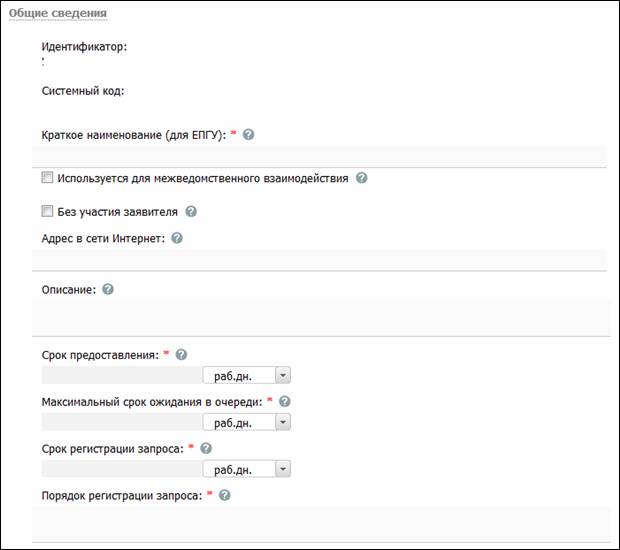Open help for Краткое наименование (для ЕПГУ)

(248, 134)
